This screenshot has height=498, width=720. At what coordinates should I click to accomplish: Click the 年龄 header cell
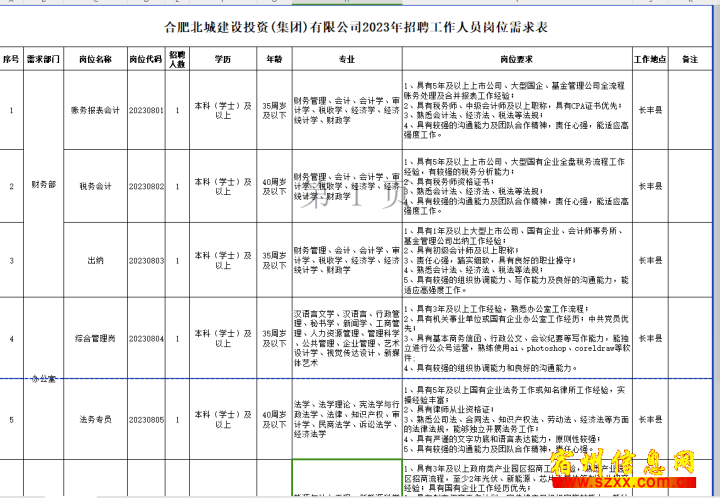click(x=275, y=59)
